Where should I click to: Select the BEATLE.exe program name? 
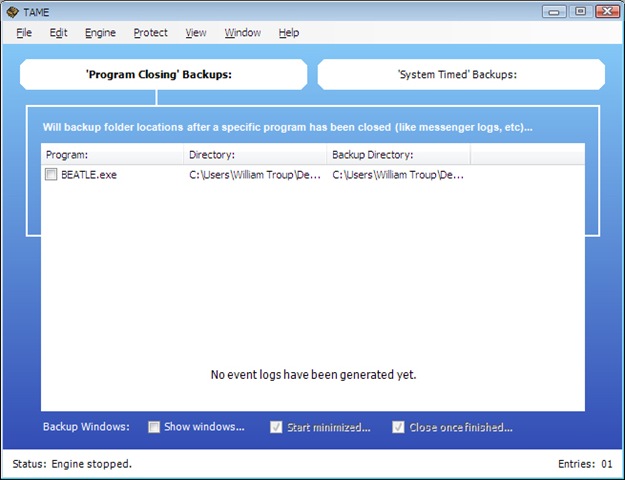click(89, 175)
